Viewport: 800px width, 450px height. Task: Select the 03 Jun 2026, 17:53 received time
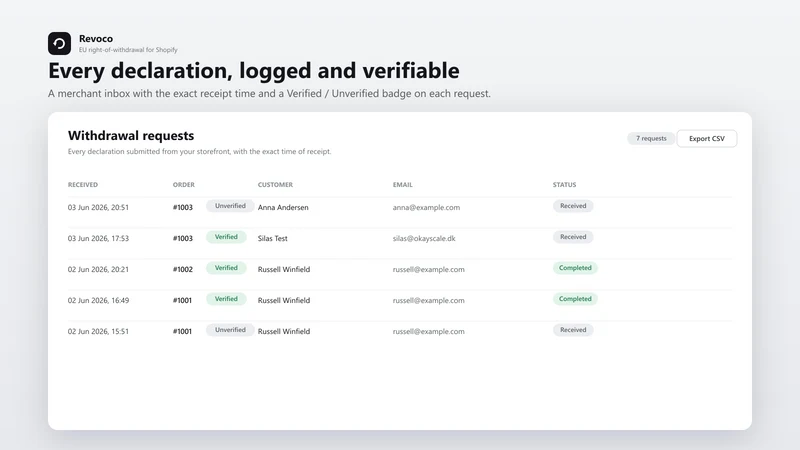(x=98, y=238)
